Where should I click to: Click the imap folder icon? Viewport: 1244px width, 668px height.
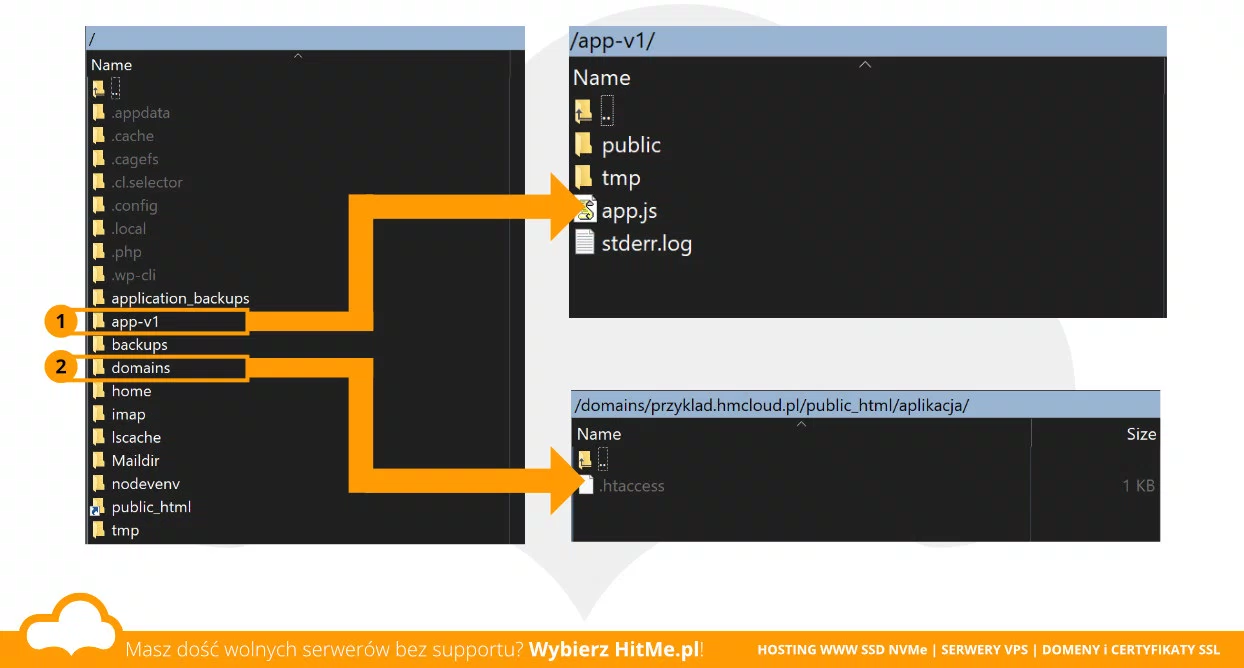pos(98,414)
